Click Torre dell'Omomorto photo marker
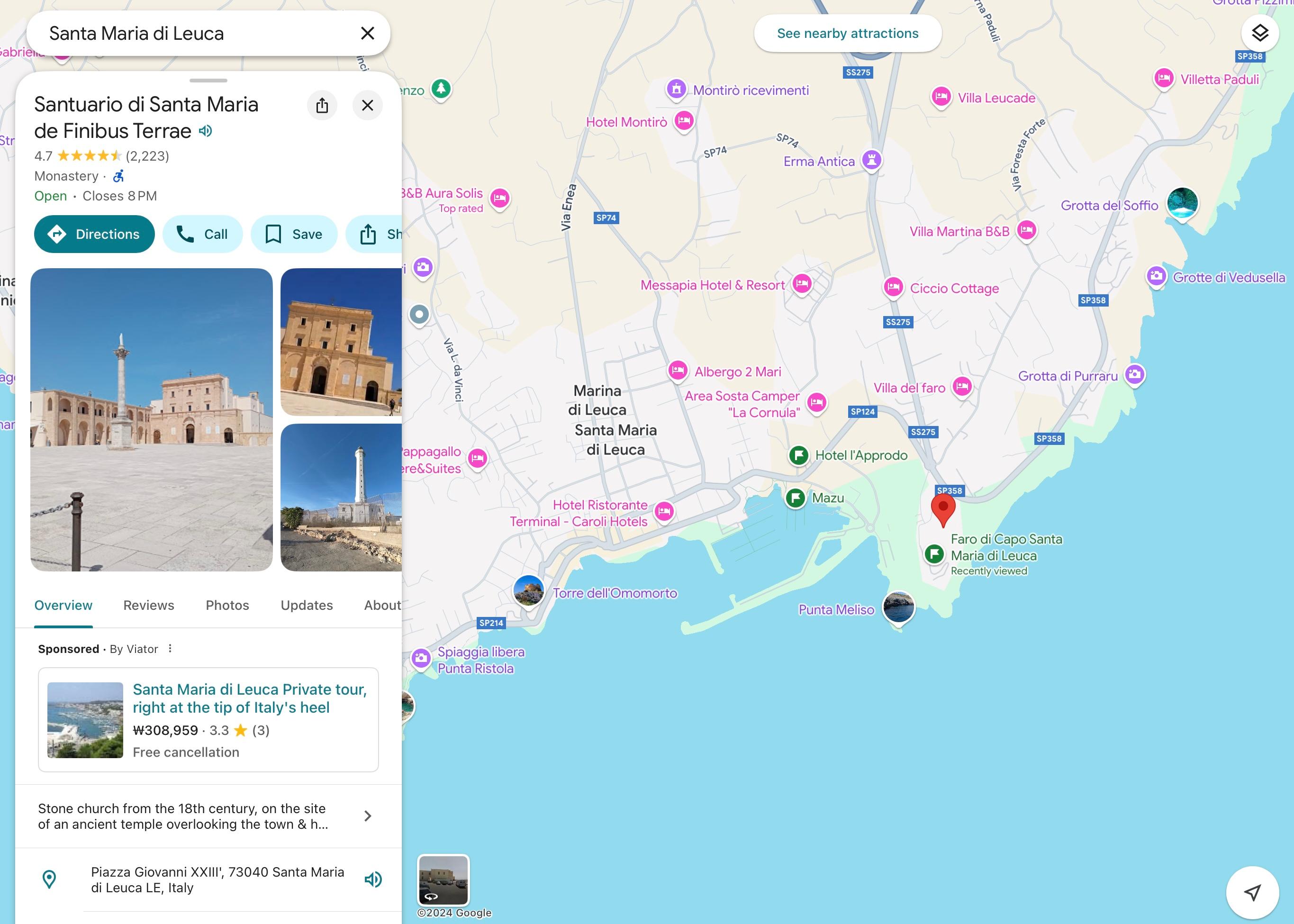This screenshot has height=924, width=1294. pyautogui.click(x=528, y=591)
